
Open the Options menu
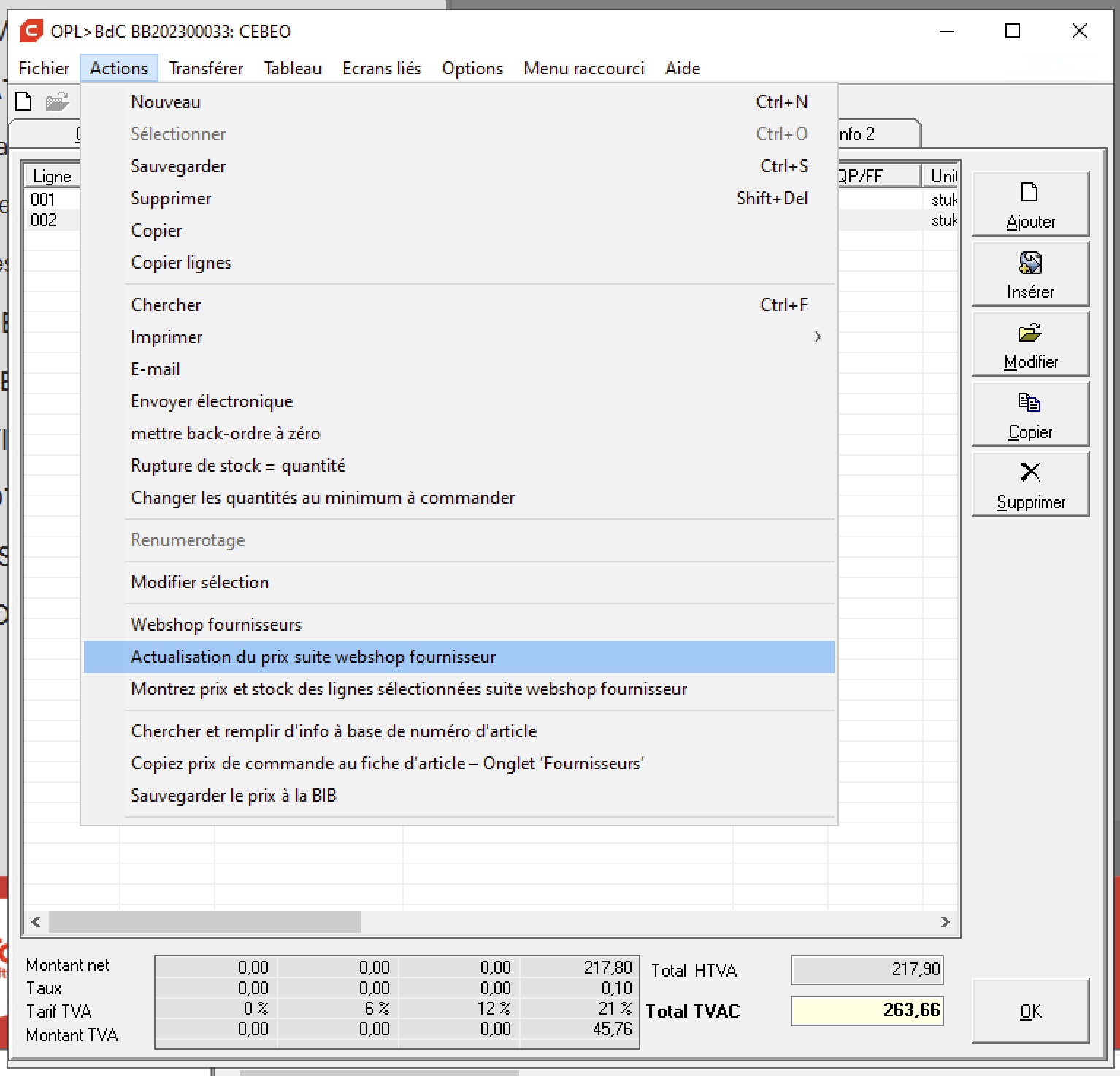pos(472,68)
